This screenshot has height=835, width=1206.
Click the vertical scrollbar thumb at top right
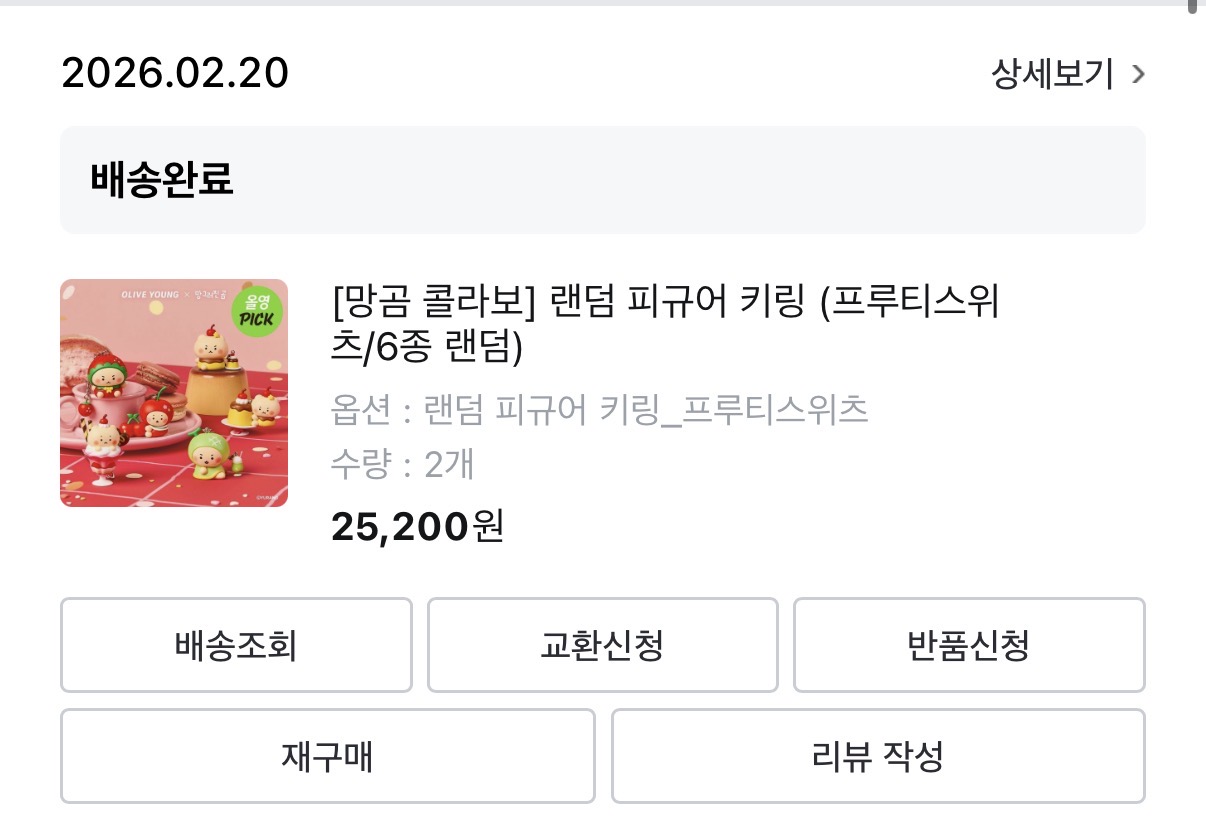[x=1192, y=6]
